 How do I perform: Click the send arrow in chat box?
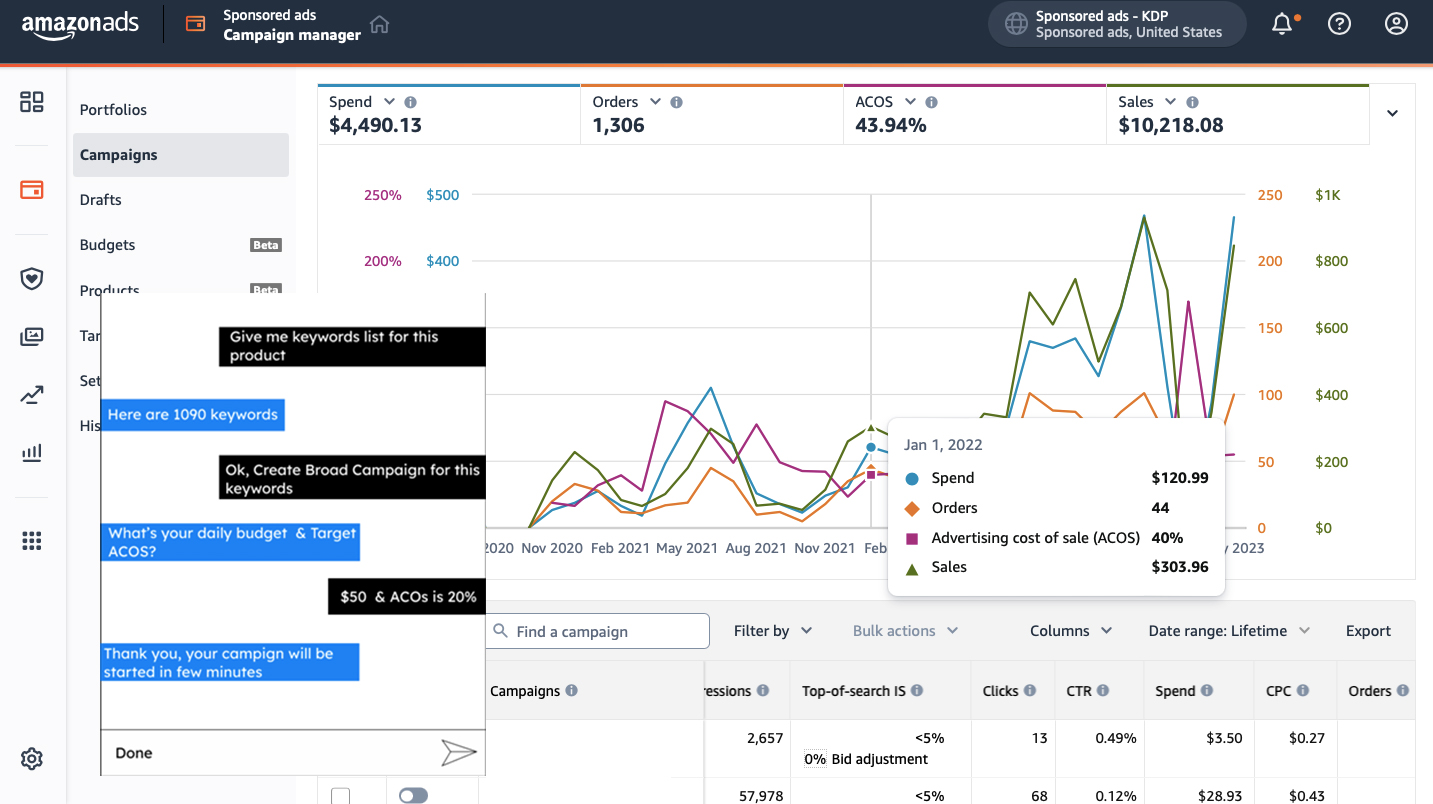point(458,753)
